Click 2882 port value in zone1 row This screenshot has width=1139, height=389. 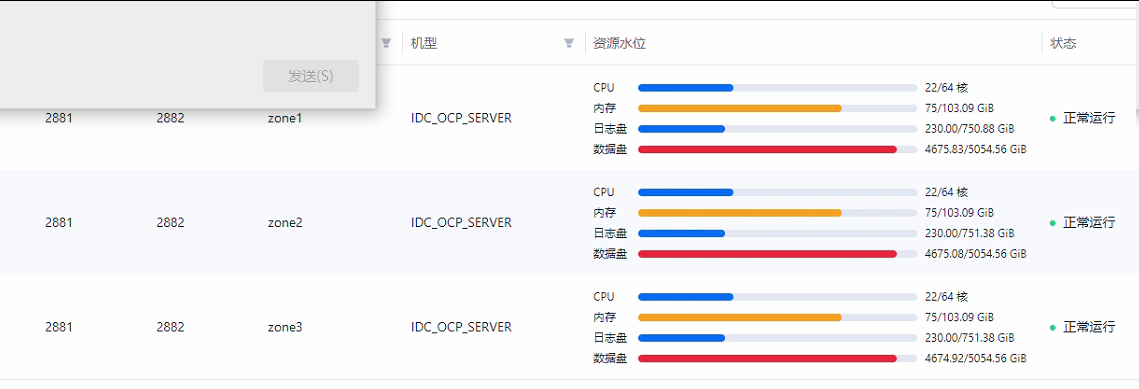[x=170, y=118]
